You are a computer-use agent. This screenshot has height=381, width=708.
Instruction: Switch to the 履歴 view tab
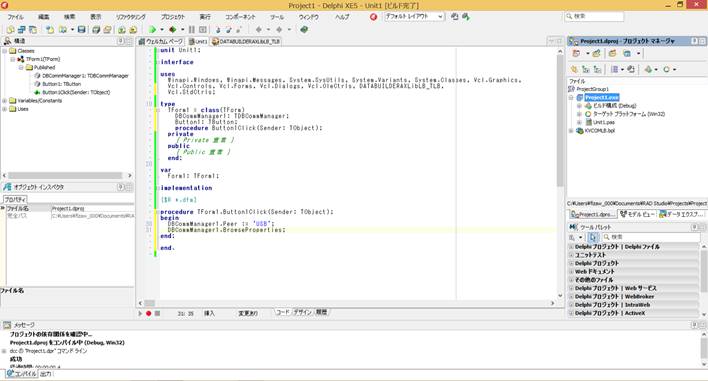coord(321,312)
